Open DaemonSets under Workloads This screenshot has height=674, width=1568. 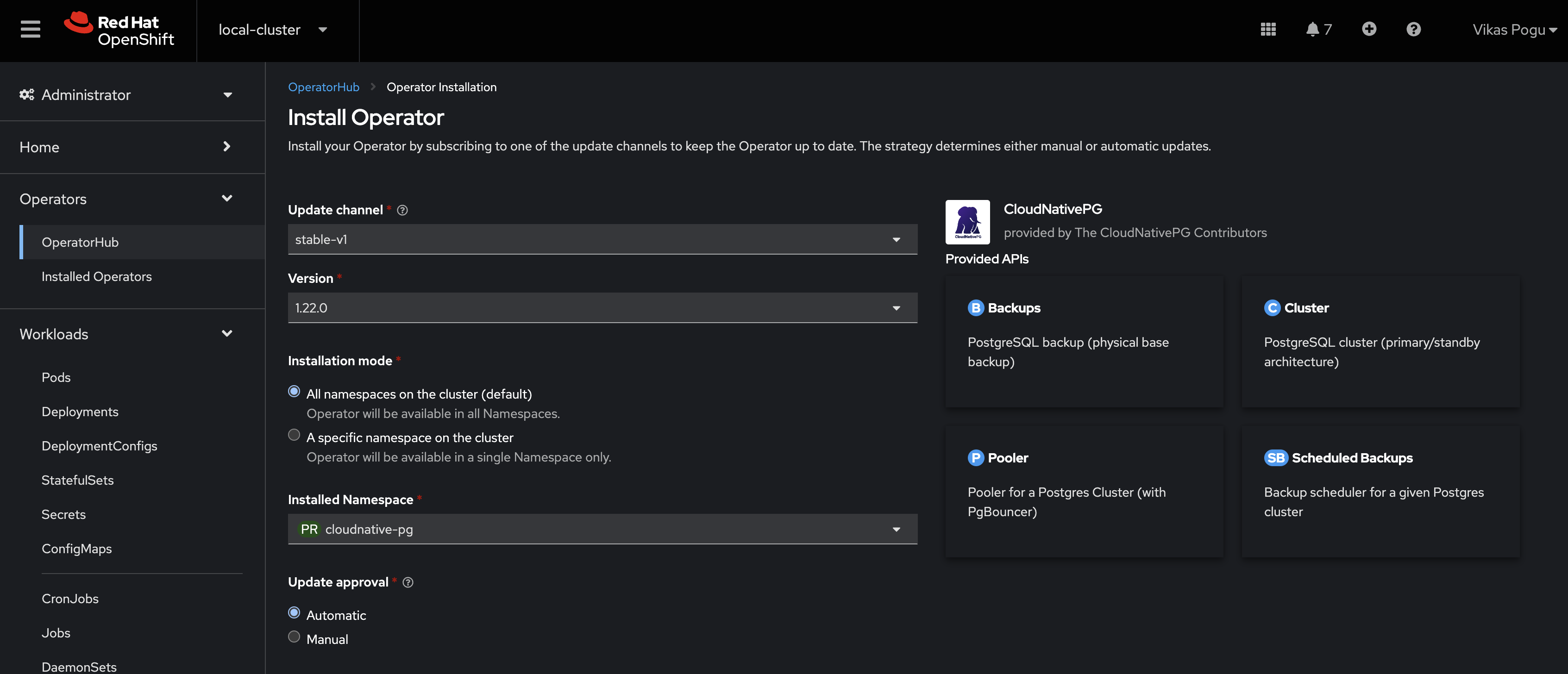pyautogui.click(x=79, y=667)
